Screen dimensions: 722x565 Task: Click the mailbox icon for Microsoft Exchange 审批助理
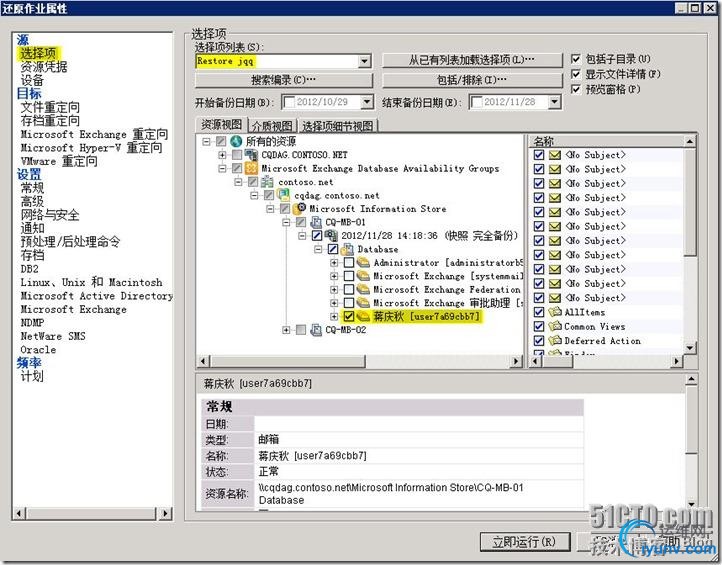(364, 303)
